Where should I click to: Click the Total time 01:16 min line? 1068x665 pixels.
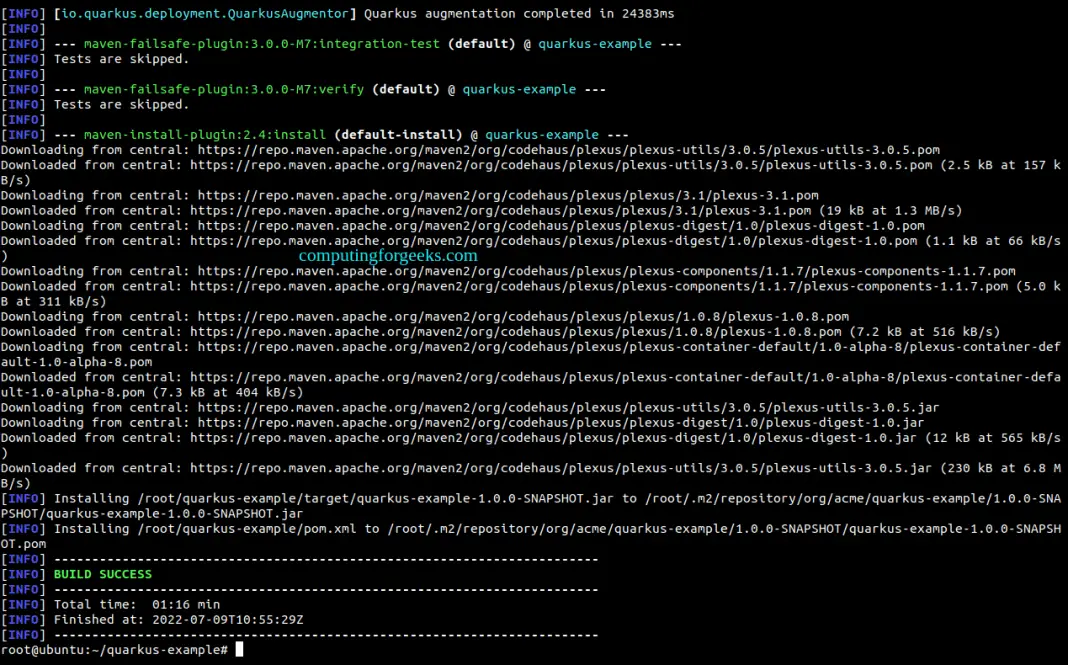pos(136,604)
